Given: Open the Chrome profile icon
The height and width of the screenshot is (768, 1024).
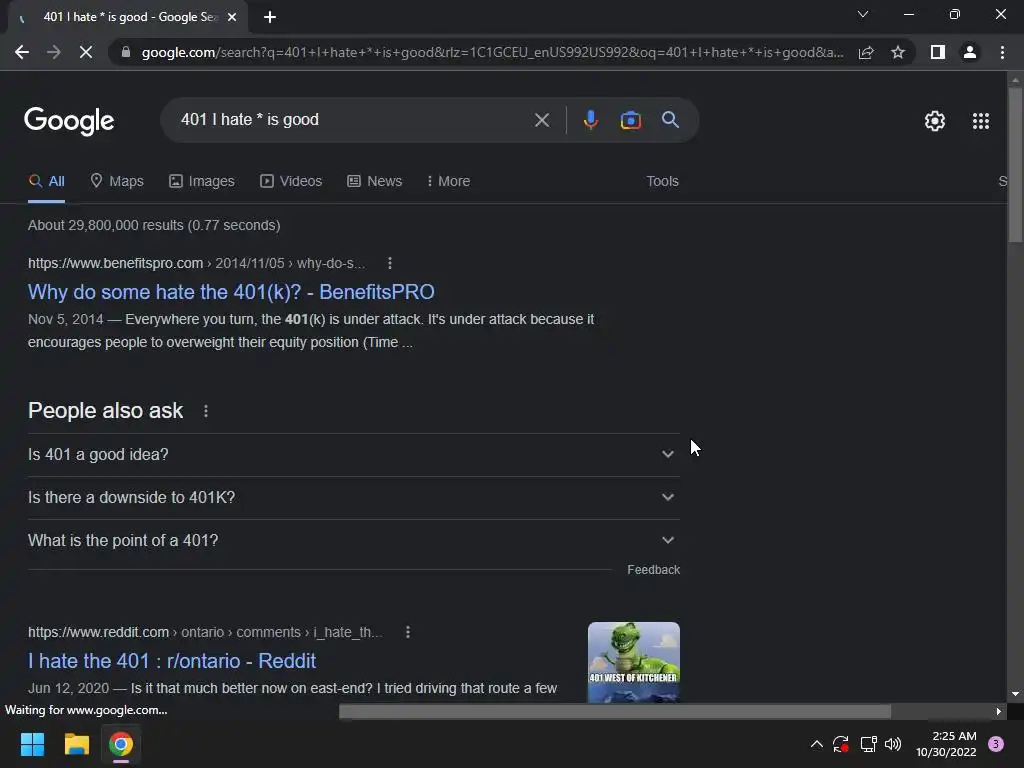Looking at the screenshot, I should [970, 52].
